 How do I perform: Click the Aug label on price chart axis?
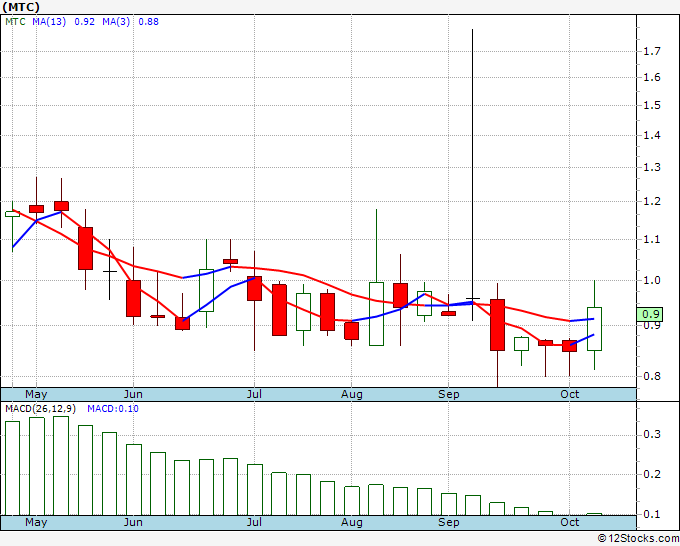click(351, 394)
